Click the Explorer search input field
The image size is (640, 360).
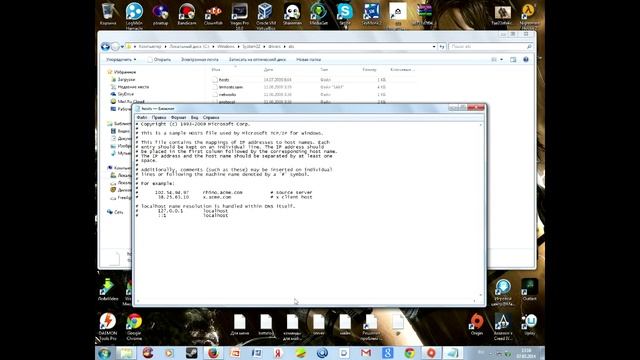click(x=490, y=47)
